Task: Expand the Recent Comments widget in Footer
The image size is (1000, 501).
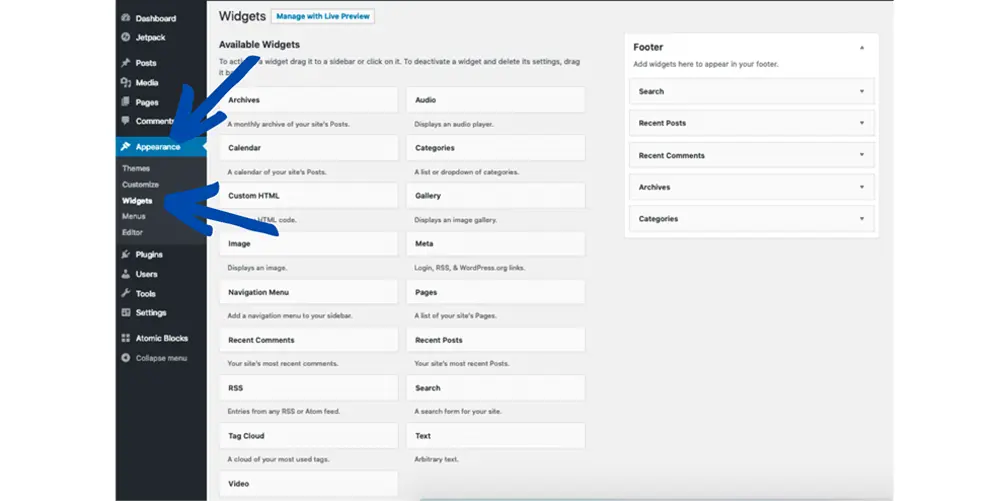Action: point(862,155)
